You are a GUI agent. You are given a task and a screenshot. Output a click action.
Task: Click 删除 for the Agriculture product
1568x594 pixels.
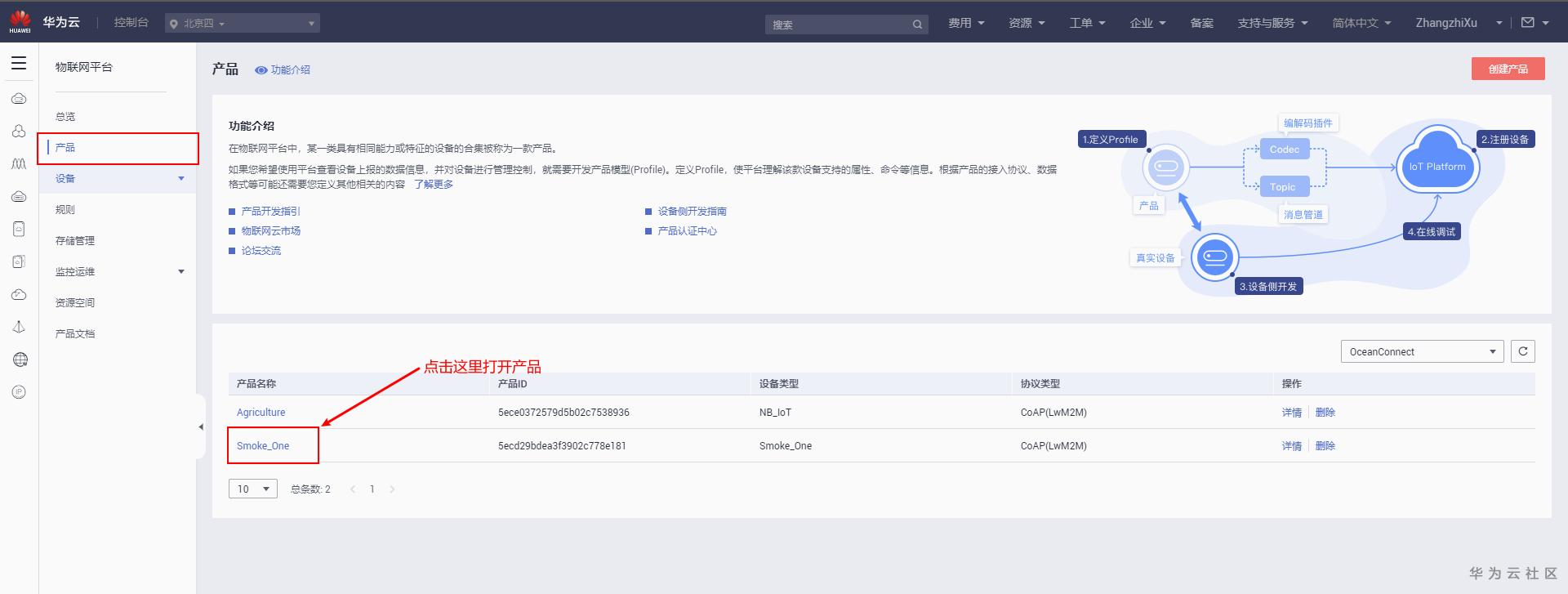click(x=1325, y=413)
